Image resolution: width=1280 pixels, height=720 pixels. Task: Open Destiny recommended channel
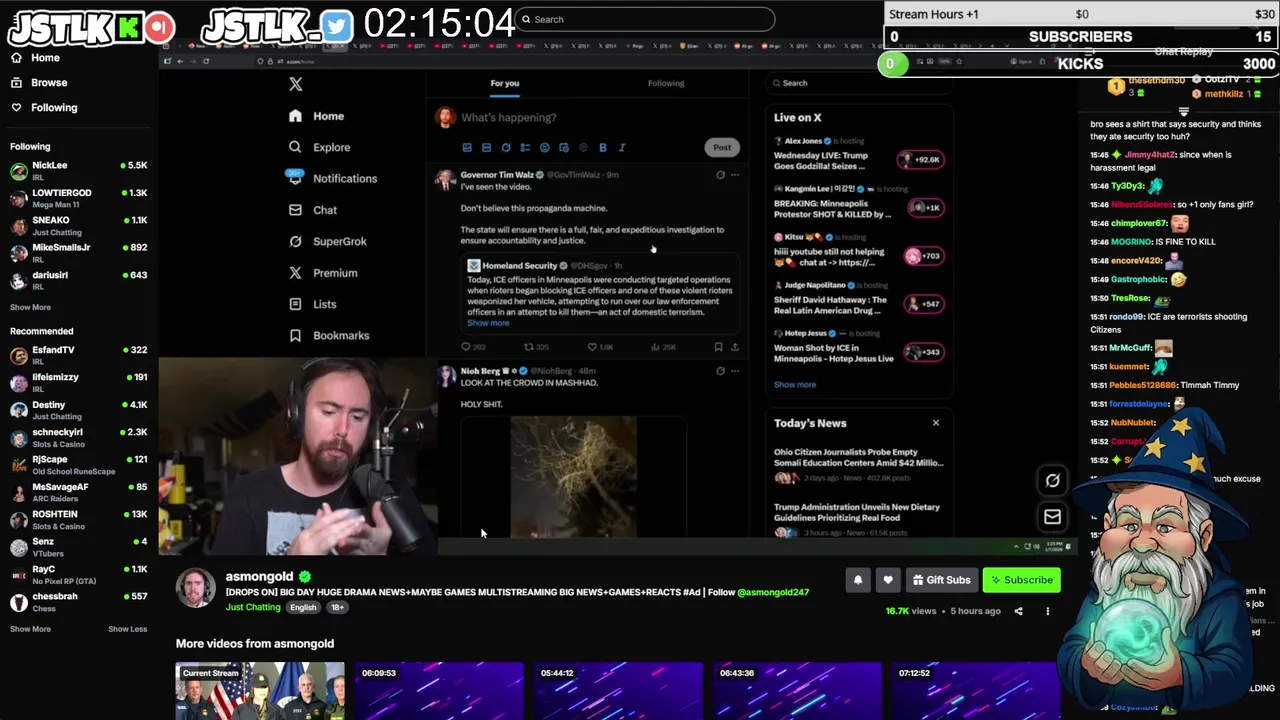coord(78,409)
